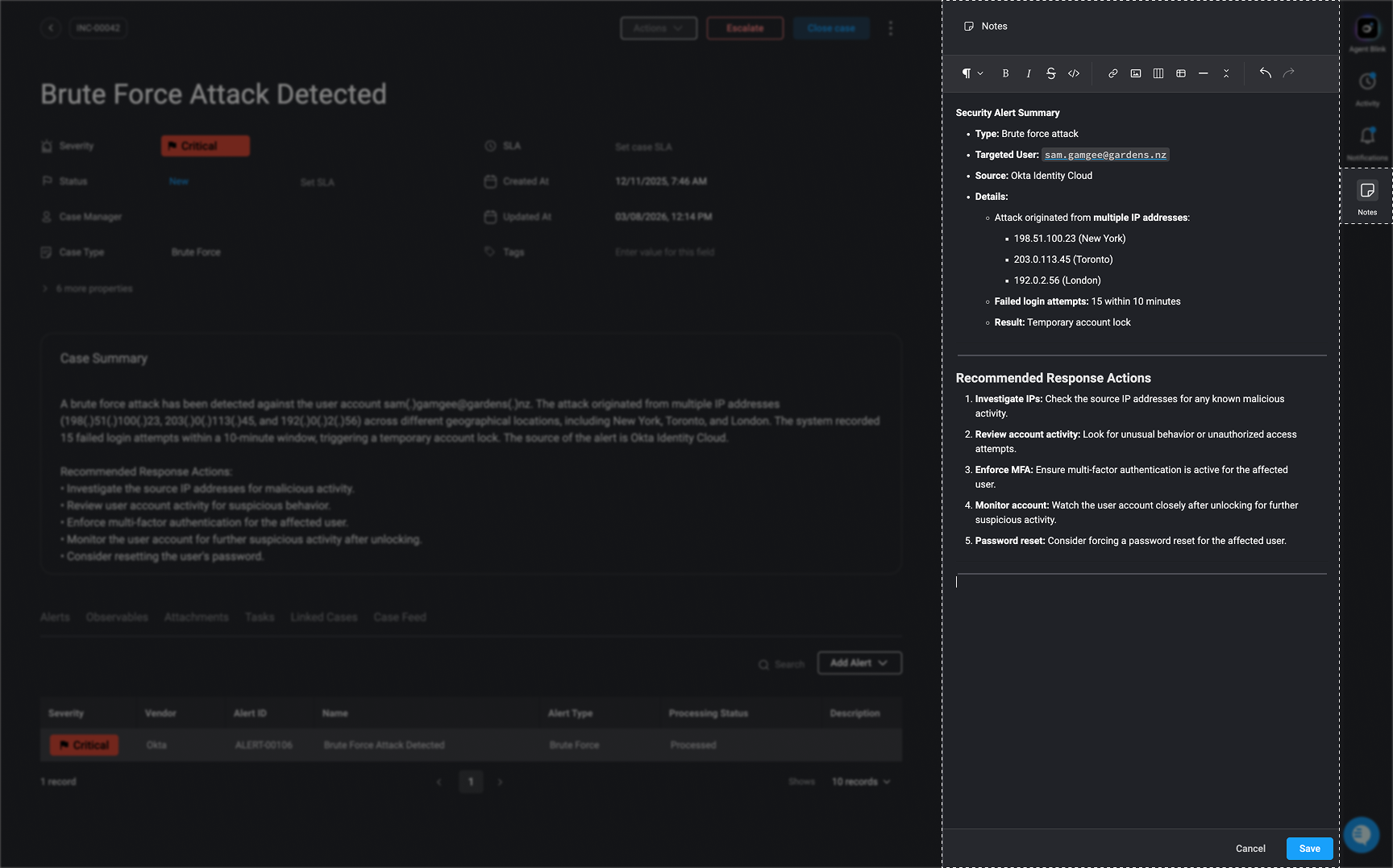Expand the Actions dropdown menu

658,28
